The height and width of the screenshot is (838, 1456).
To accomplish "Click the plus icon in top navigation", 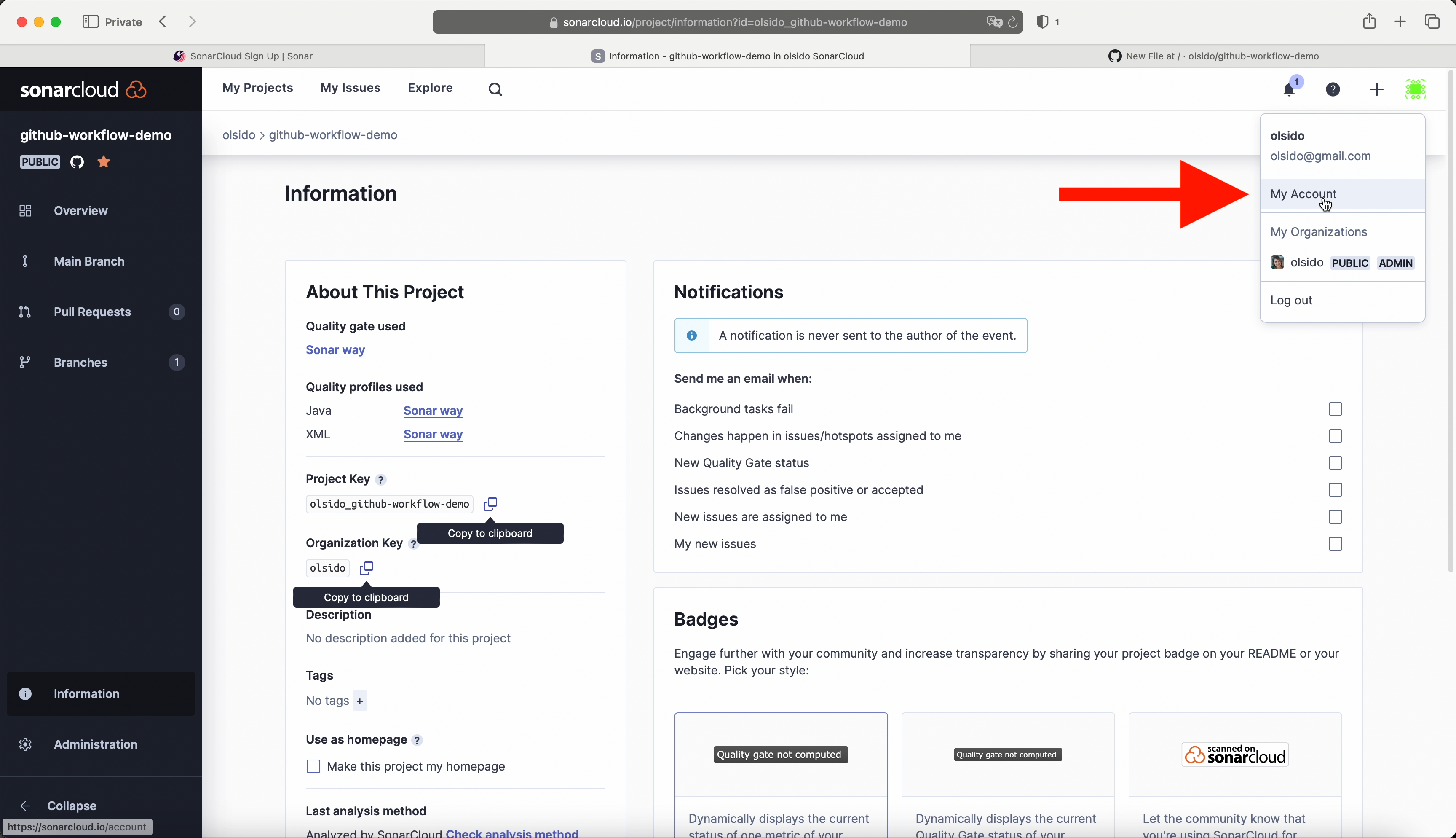I will click(1376, 90).
